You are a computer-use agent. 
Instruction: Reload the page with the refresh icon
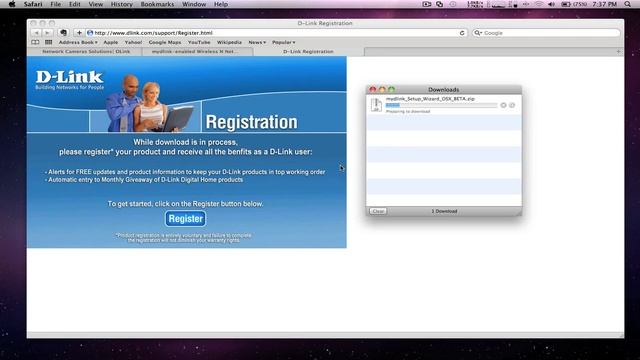[462, 33]
